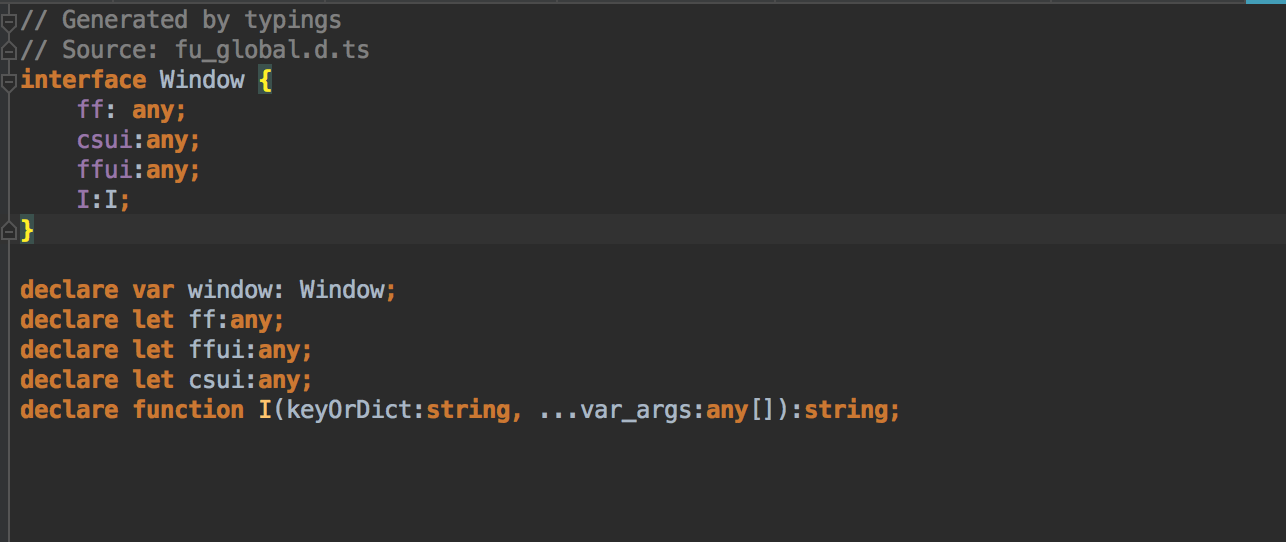Click 'csui' in the declare let statement
Image resolution: width=1286 pixels, height=542 pixels.
(216, 380)
